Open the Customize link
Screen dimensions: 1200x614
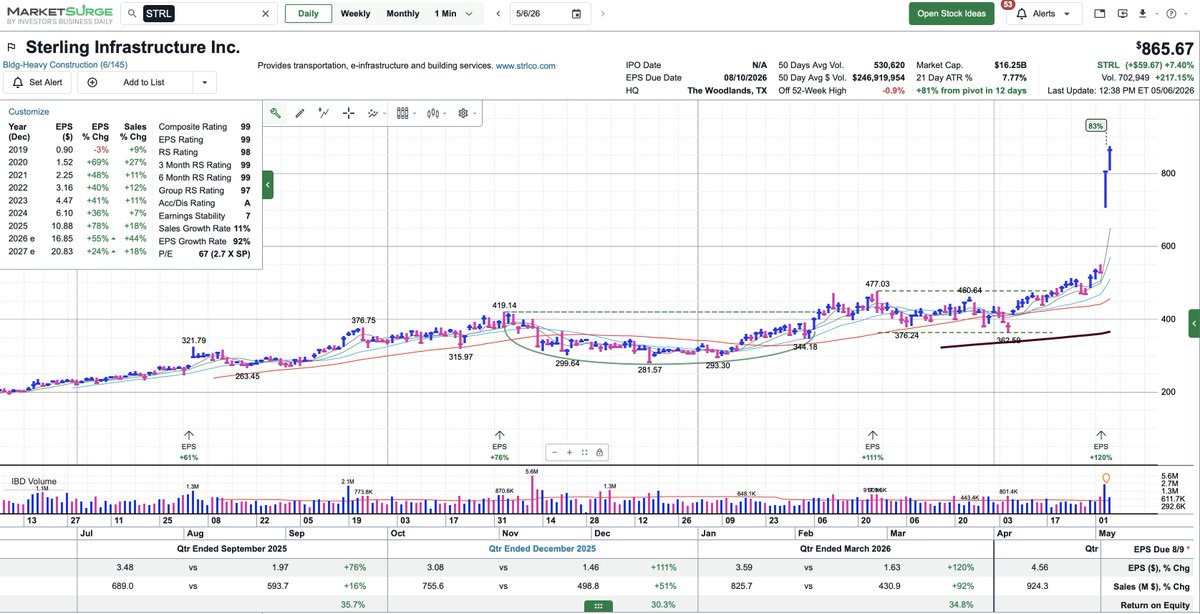click(x=28, y=112)
